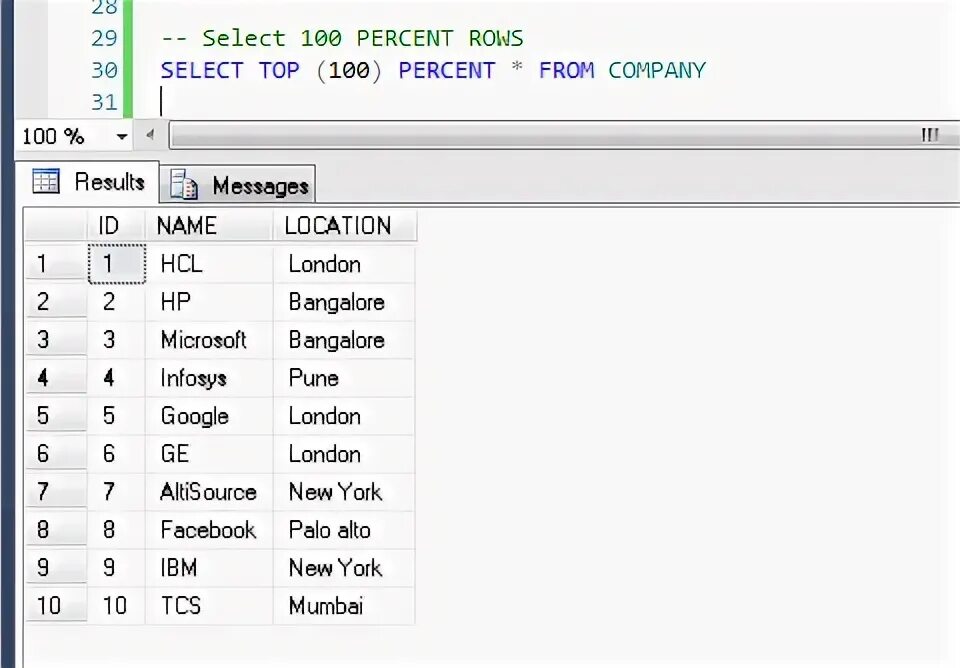Click ID cell 10 in TCS row
This screenshot has height=668, width=960.
click(x=116, y=606)
